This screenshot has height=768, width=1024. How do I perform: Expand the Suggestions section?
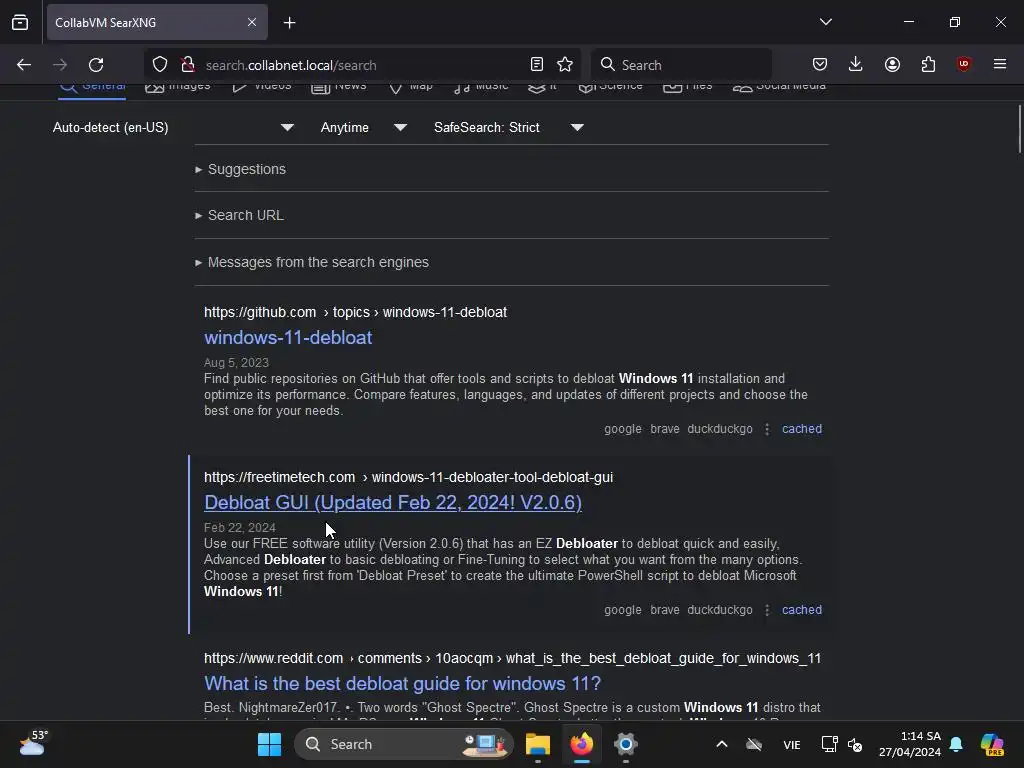240,169
